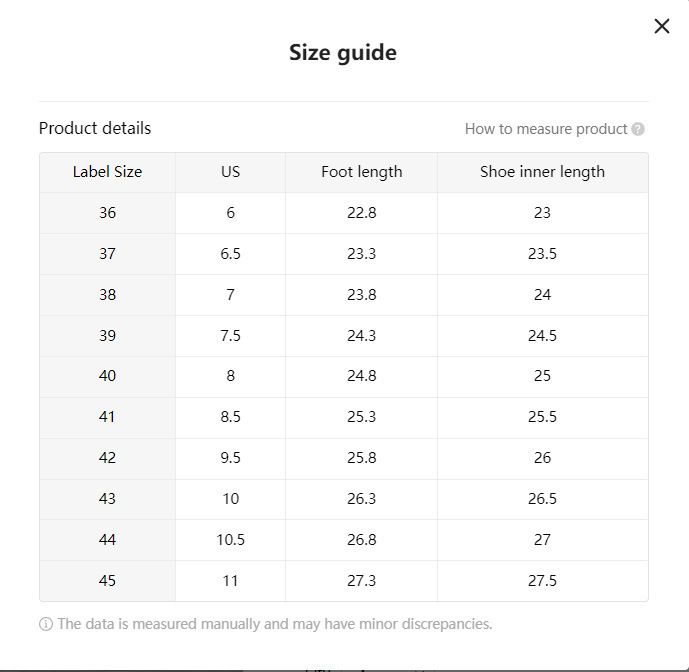
Task: Select the US size 10.5 cell
Action: click(x=230, y=540)
